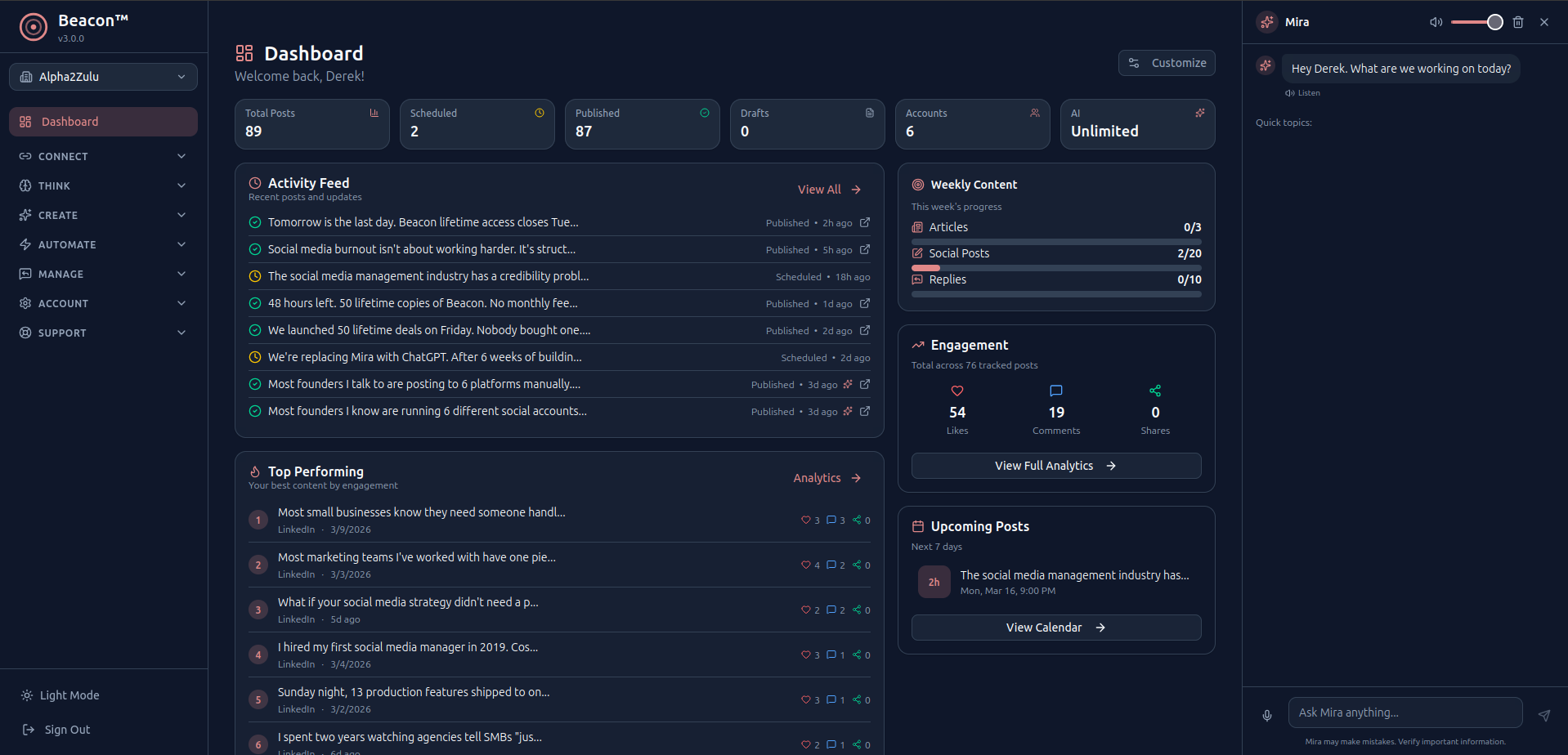Screen dimensions: 1568x755
Task: Select Dashboard in the sidebar
Action: tap(103, 122)
